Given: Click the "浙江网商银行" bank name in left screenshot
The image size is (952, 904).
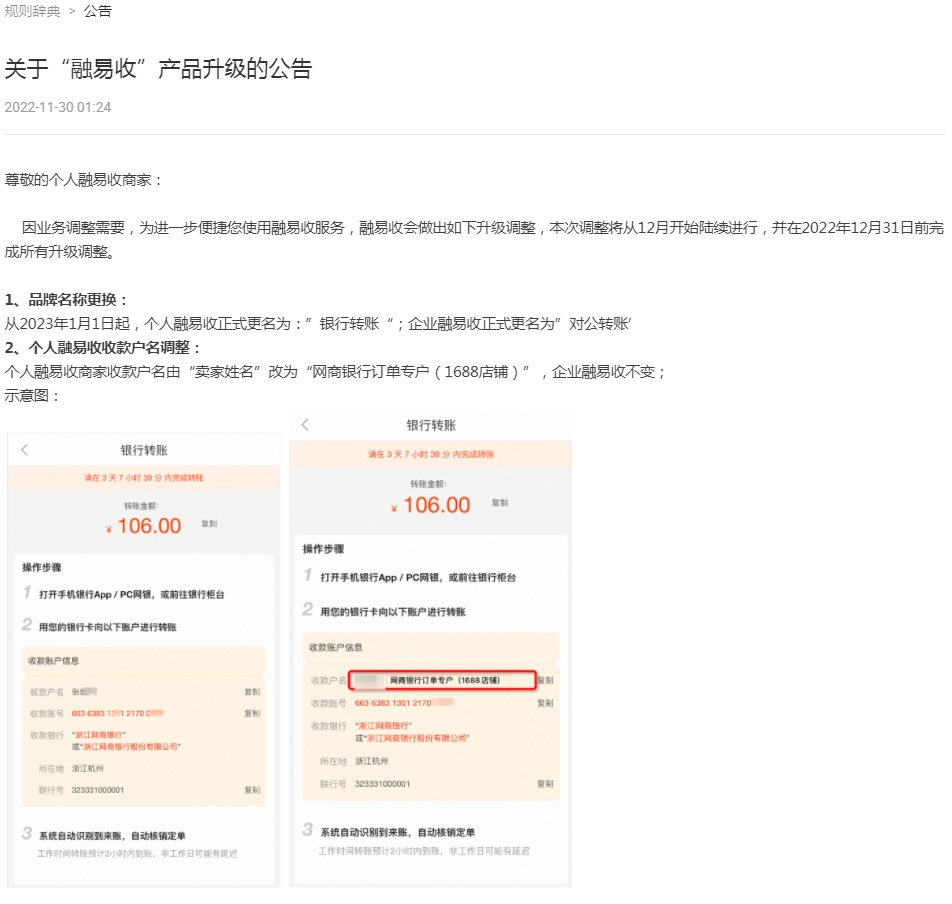Looking at the screenshot, I should 99,735.
